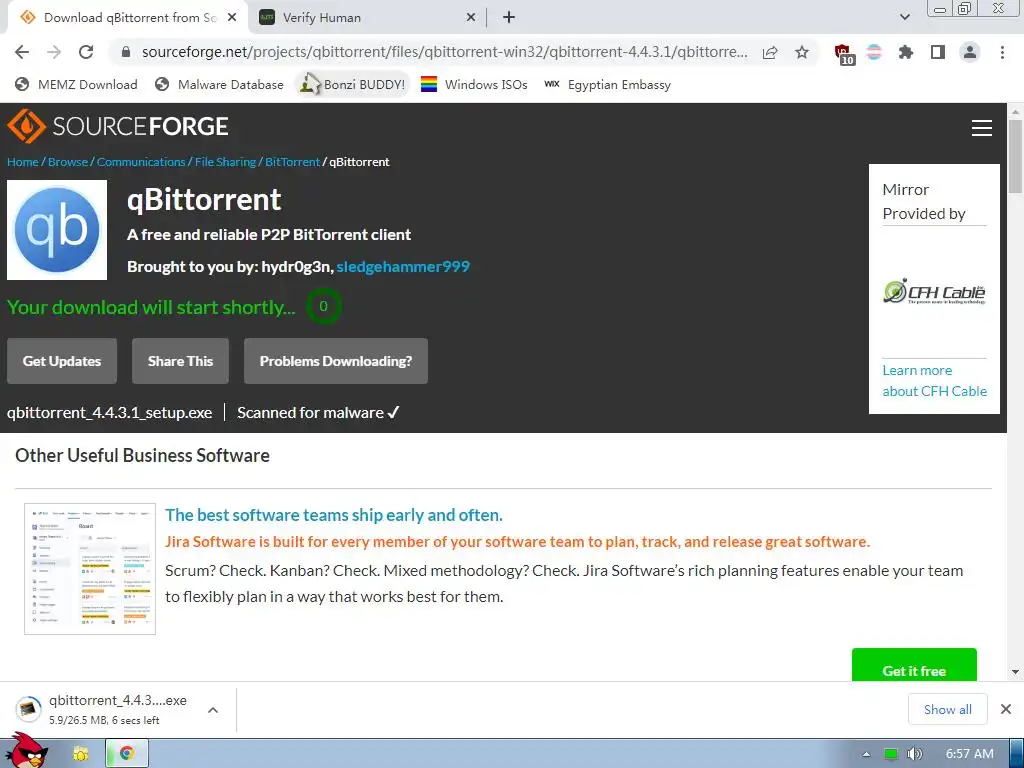Click the SourceForge logo
The height and width of the screenshot is (768, 1024).
tap(118, 126)
